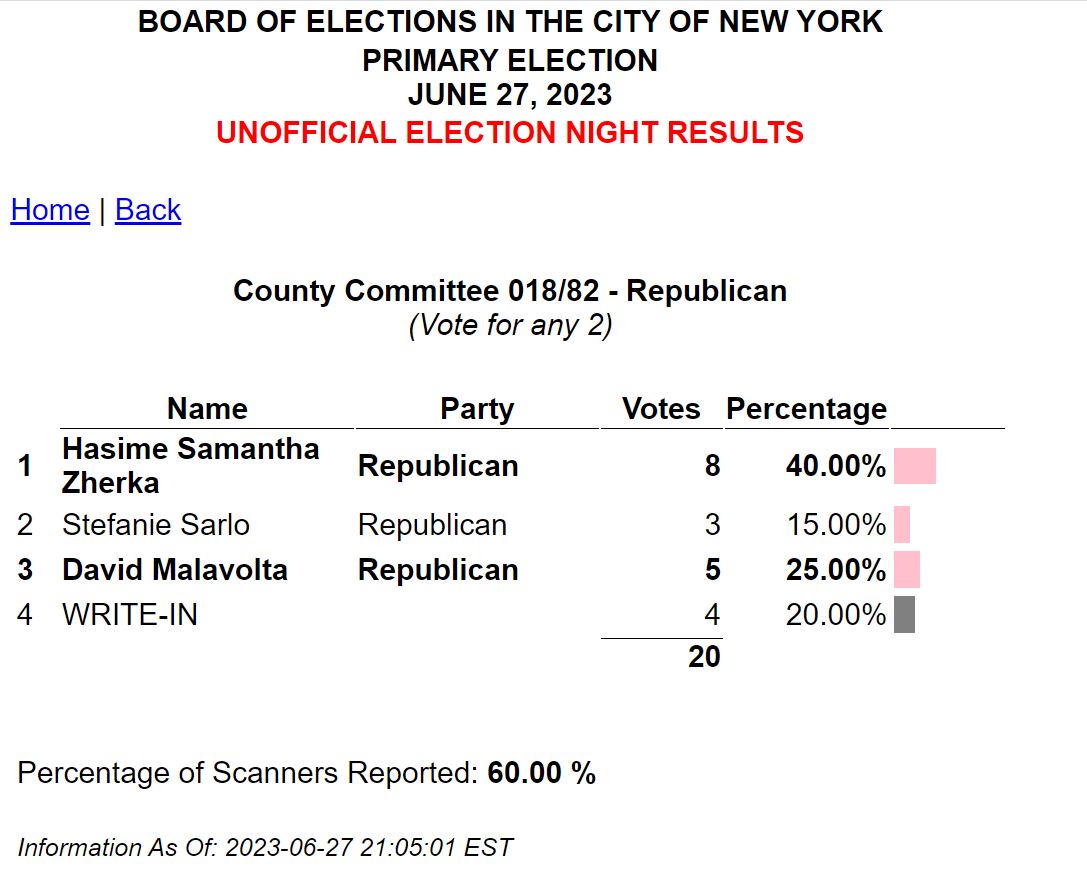Click the pink bar for David Malavolta
The height and width of the screenshot is (882, 1087).
point(907,570)
